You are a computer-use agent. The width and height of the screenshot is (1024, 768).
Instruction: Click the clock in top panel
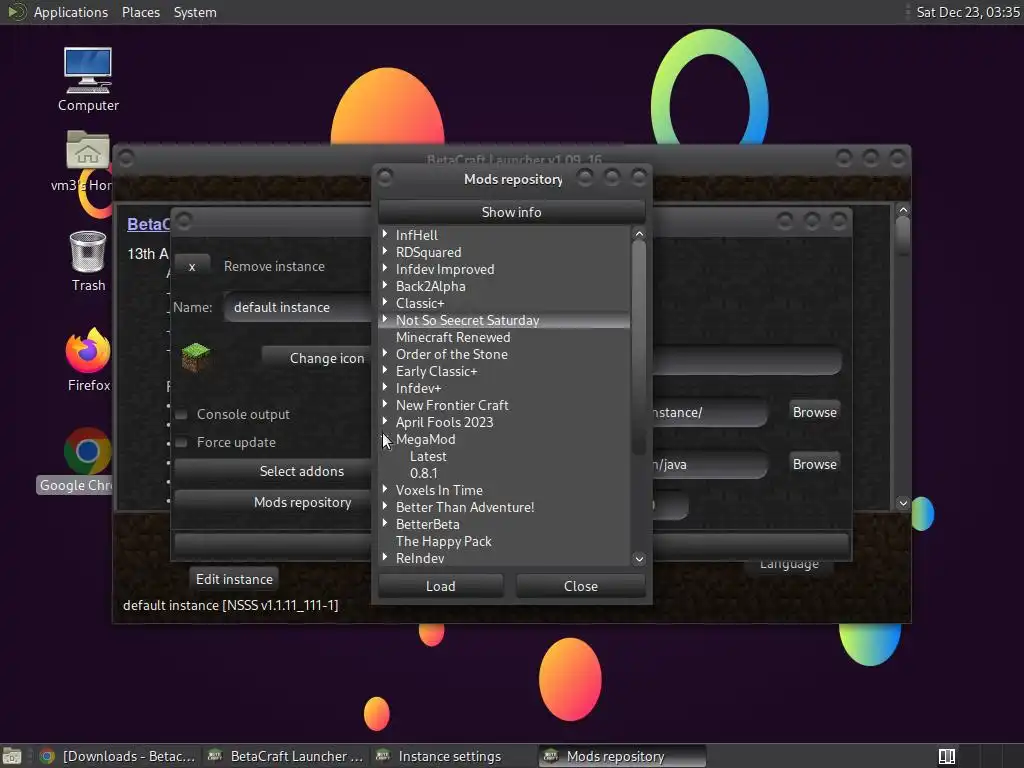click(x=968, y=12)
